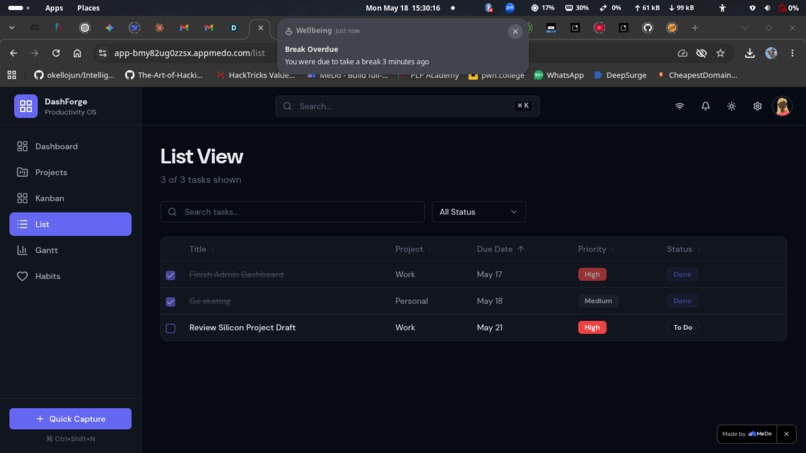The width and height of the screenshot is (806, 453).
Task: Open the DeepSurge bookmark
Action: [x=620, y=75]
